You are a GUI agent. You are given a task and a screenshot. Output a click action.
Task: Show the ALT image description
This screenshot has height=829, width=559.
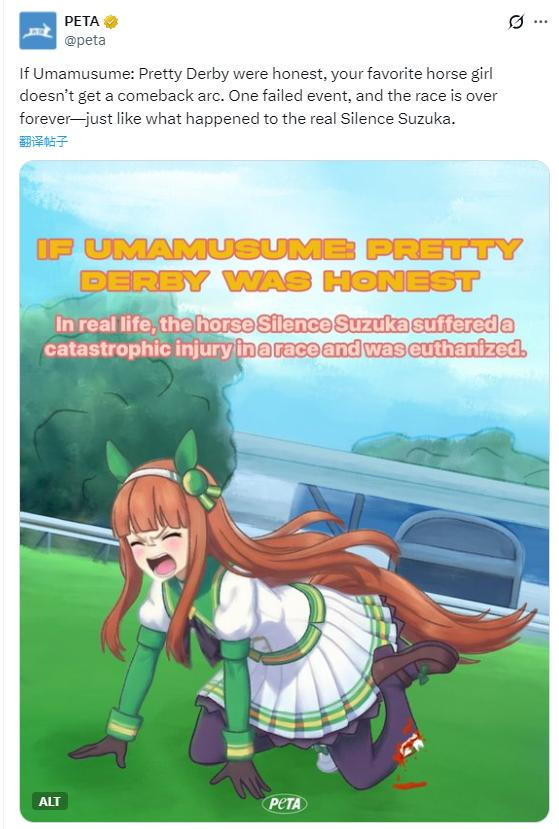[x=50, y=802]
